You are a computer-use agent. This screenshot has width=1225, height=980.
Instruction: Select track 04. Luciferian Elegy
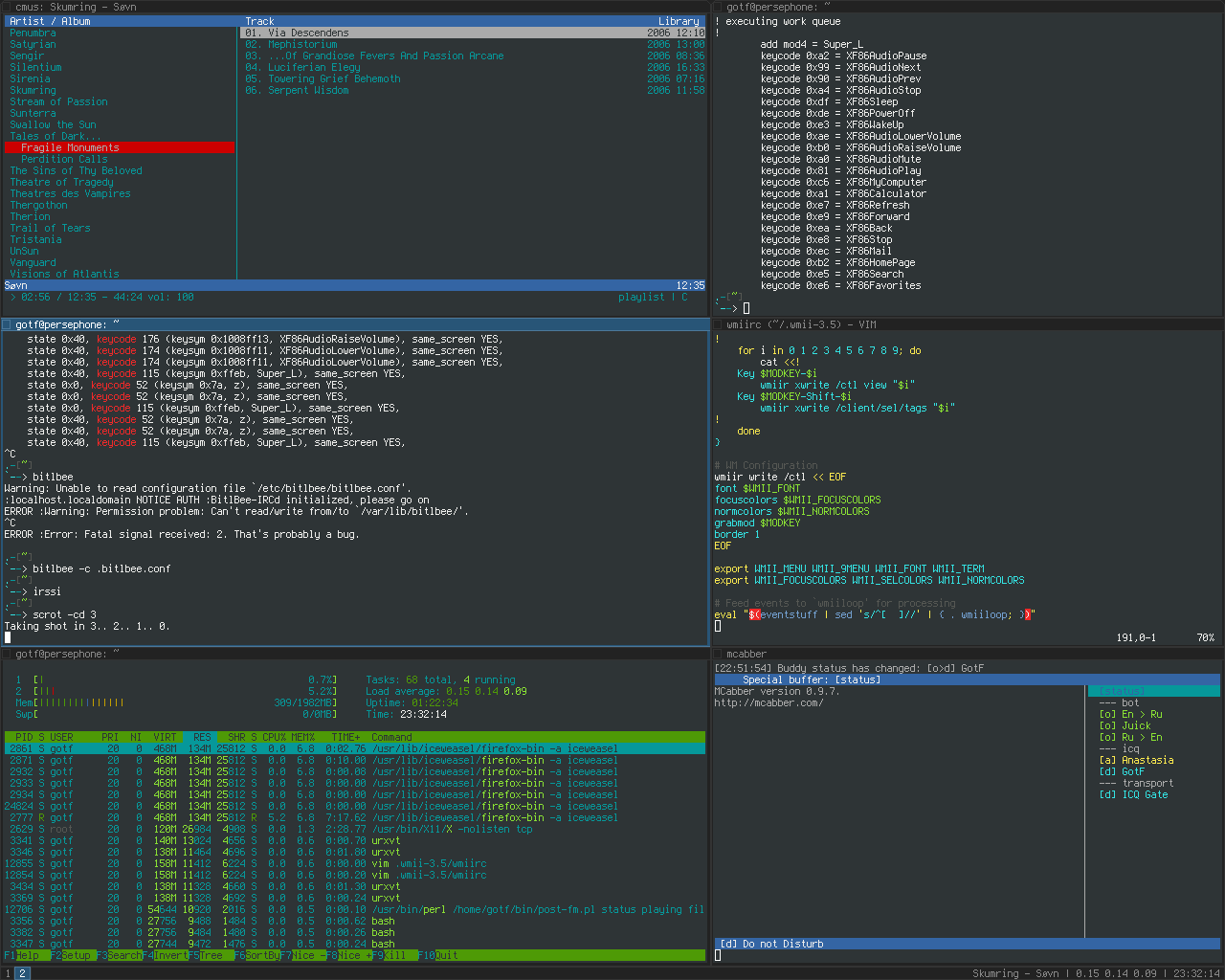tap(474, 67)
